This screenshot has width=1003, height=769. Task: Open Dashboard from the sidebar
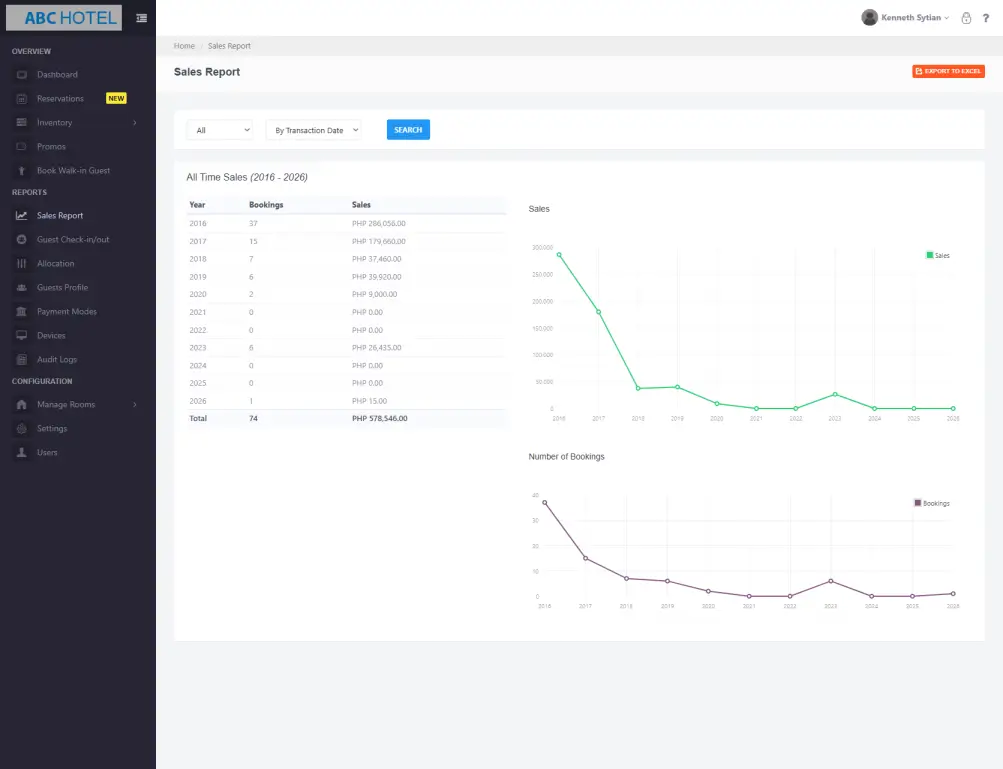(57, 75)
